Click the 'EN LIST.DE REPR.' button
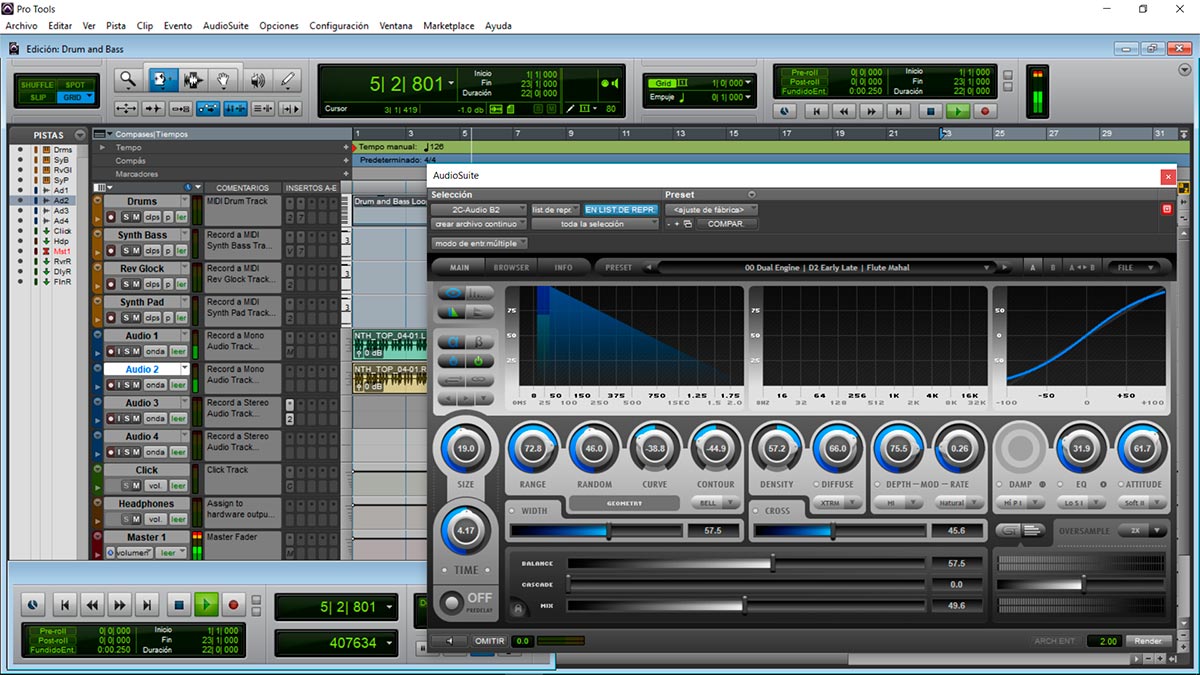 [621, 210]
